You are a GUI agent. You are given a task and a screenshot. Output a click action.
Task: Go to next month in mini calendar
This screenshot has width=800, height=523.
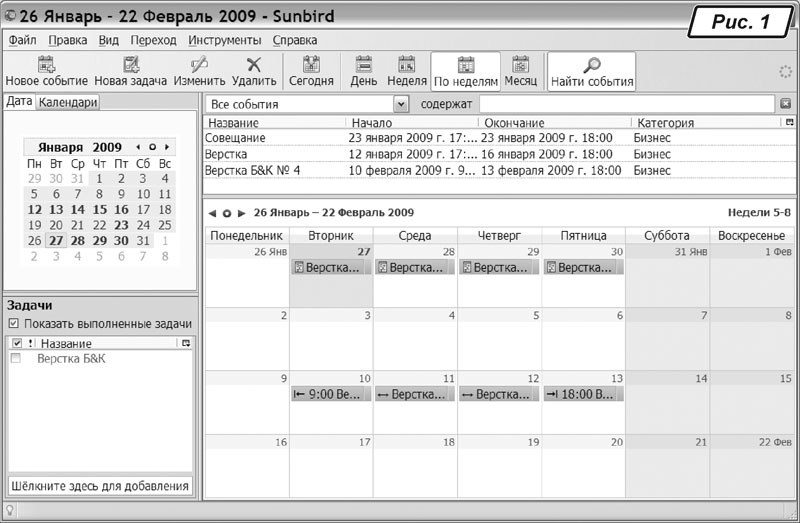(167, 147)
